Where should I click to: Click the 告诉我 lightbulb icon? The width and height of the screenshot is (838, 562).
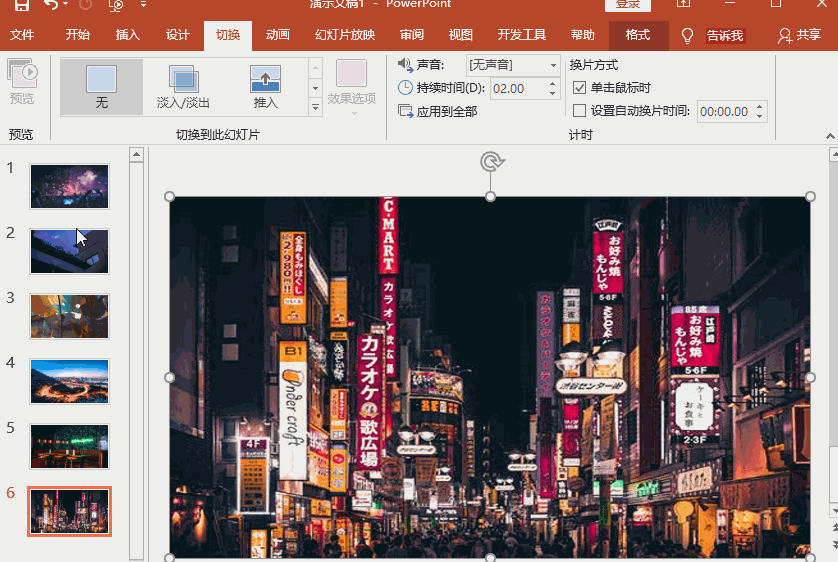(688, 35)
